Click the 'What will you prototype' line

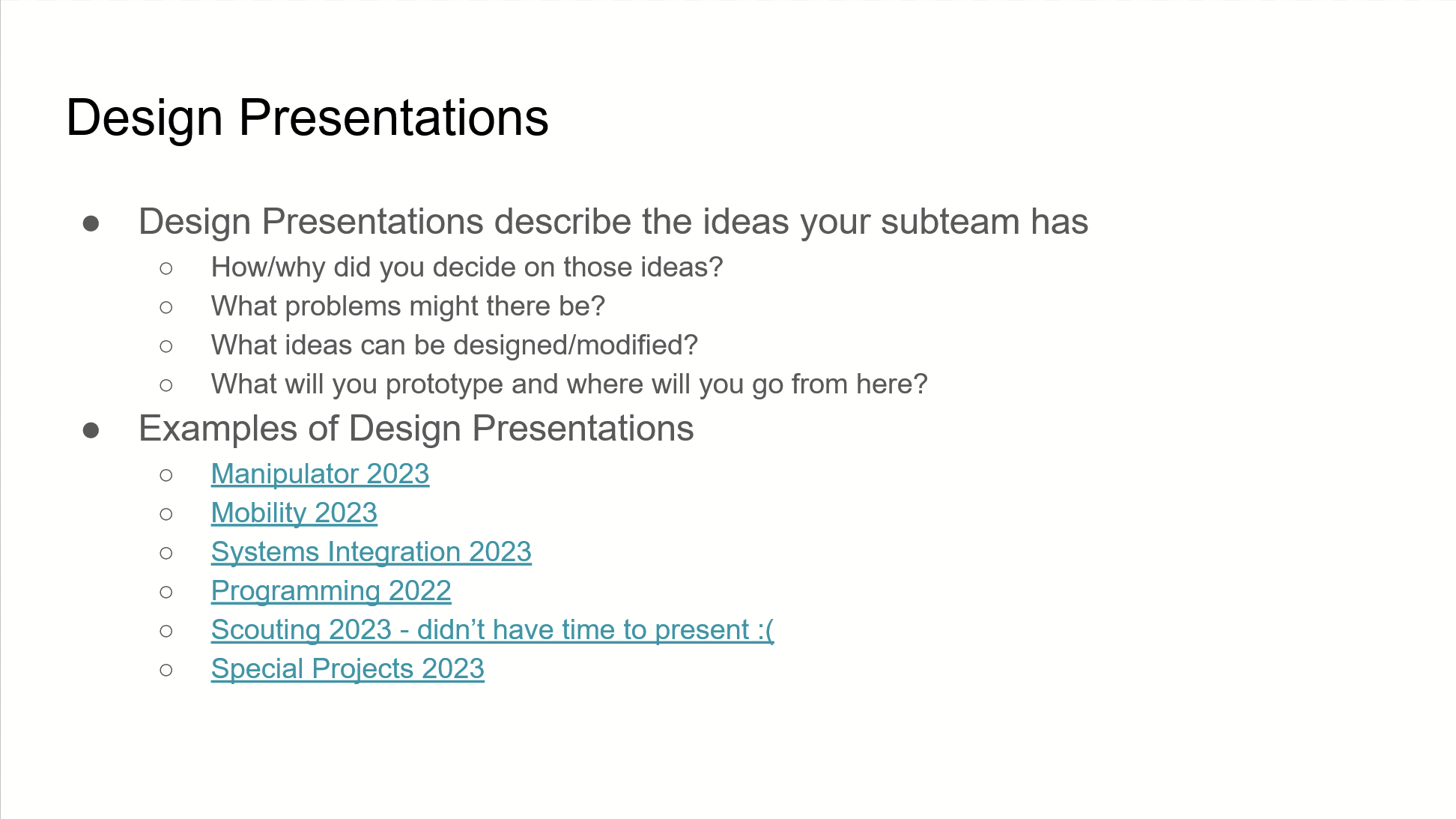pos(569,384)
